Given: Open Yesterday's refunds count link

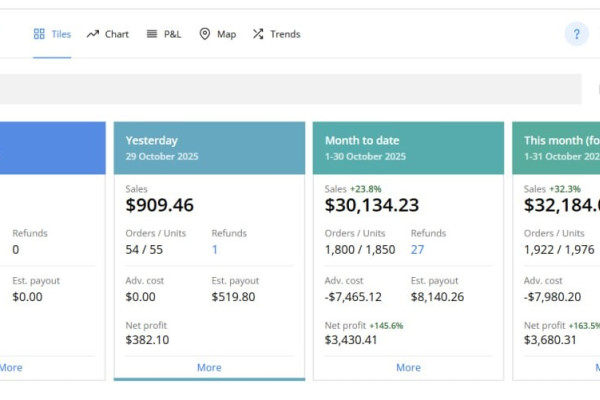Looking at the screenshot, I should click(215, 249).
